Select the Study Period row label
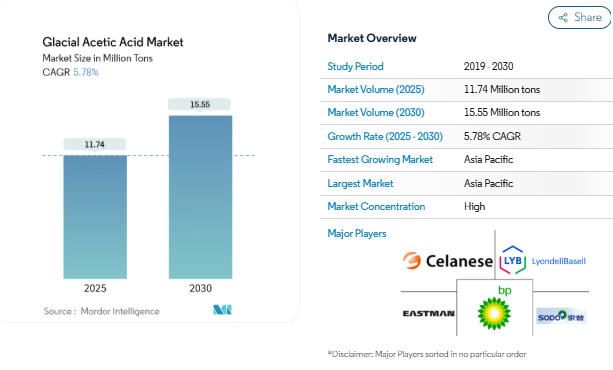The height and width of the screenshot is (370, 613). click(355, 66)
